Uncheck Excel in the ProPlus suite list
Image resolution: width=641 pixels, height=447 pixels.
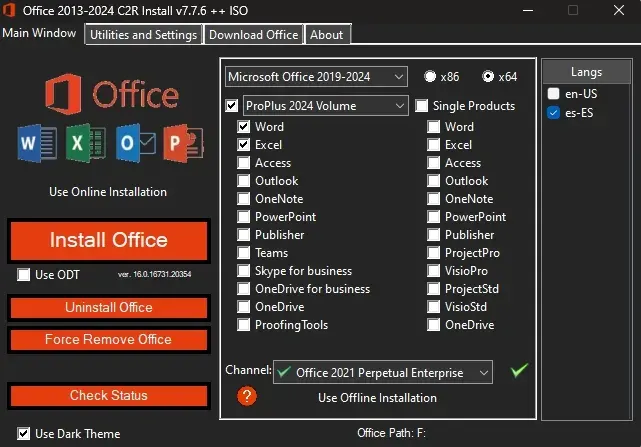coord(244,145)
